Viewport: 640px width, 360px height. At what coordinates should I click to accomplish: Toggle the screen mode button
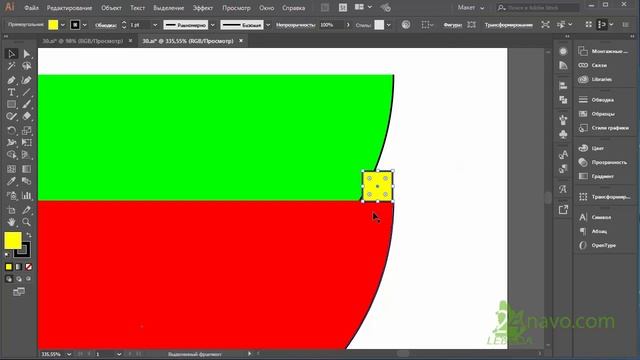pyautogui.click(x=19, y=292)
